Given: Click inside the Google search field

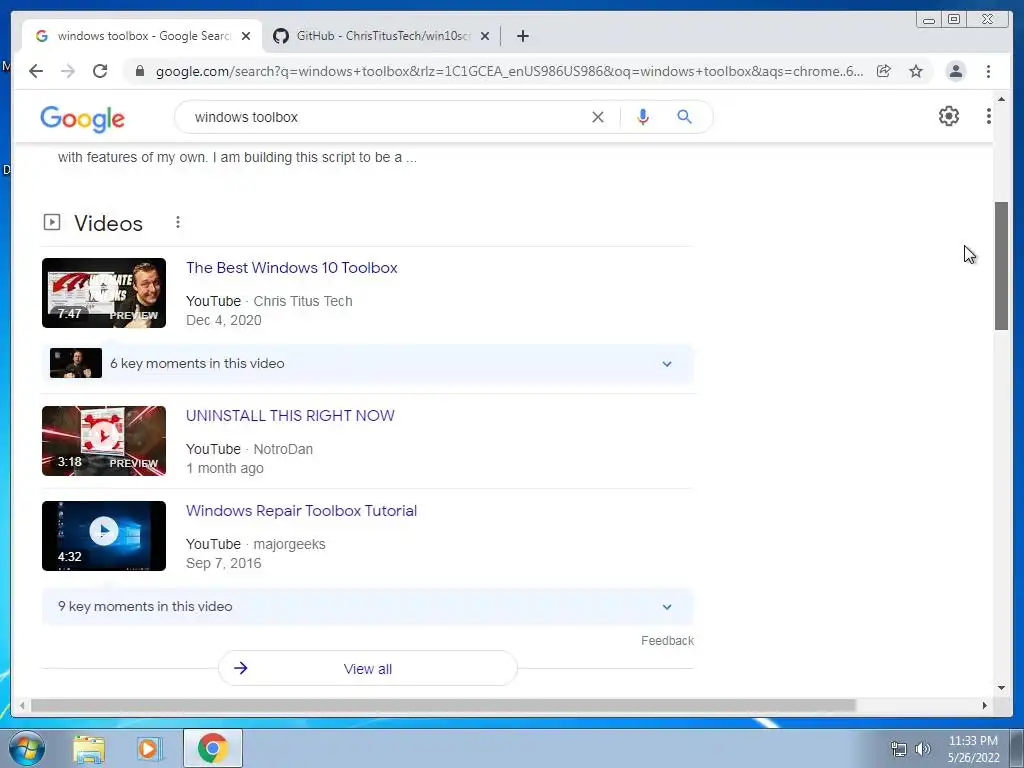Looking at the screenshot, I should 385,117.
